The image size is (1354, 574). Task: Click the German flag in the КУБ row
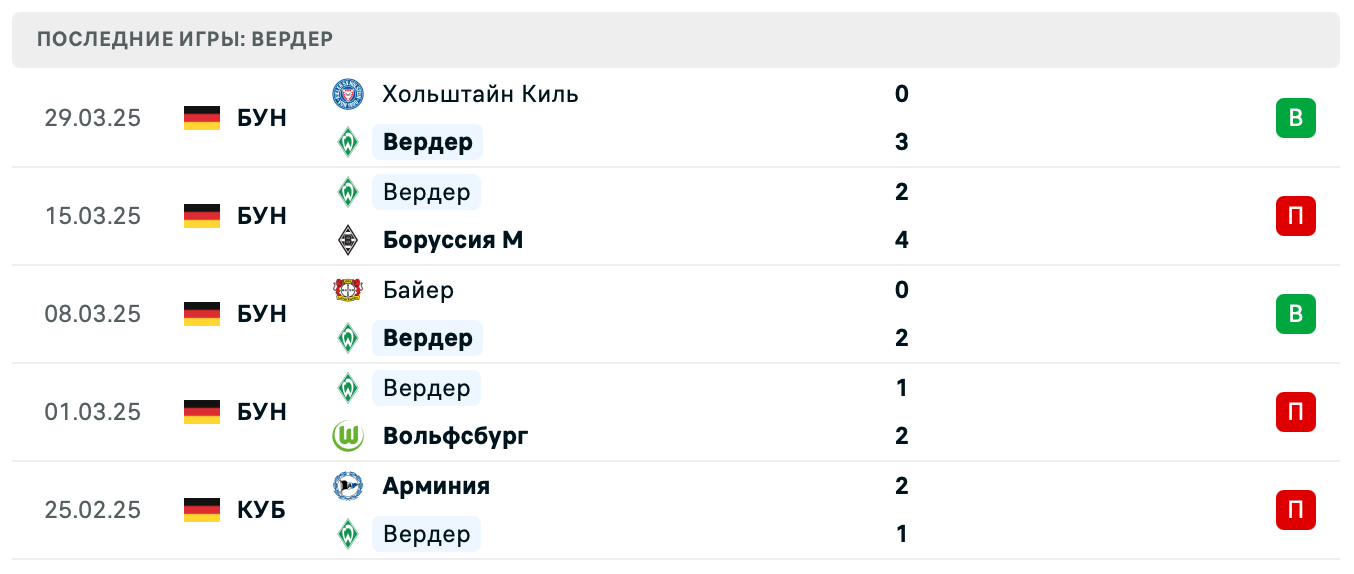[x=202, y=510]
